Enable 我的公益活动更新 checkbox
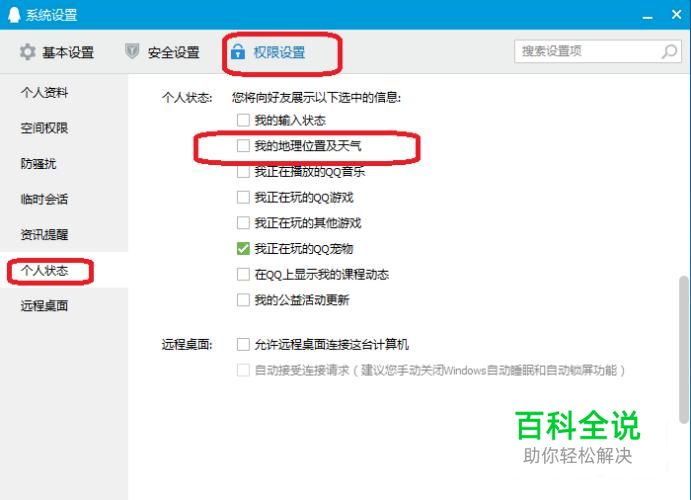 pos(243,300)
